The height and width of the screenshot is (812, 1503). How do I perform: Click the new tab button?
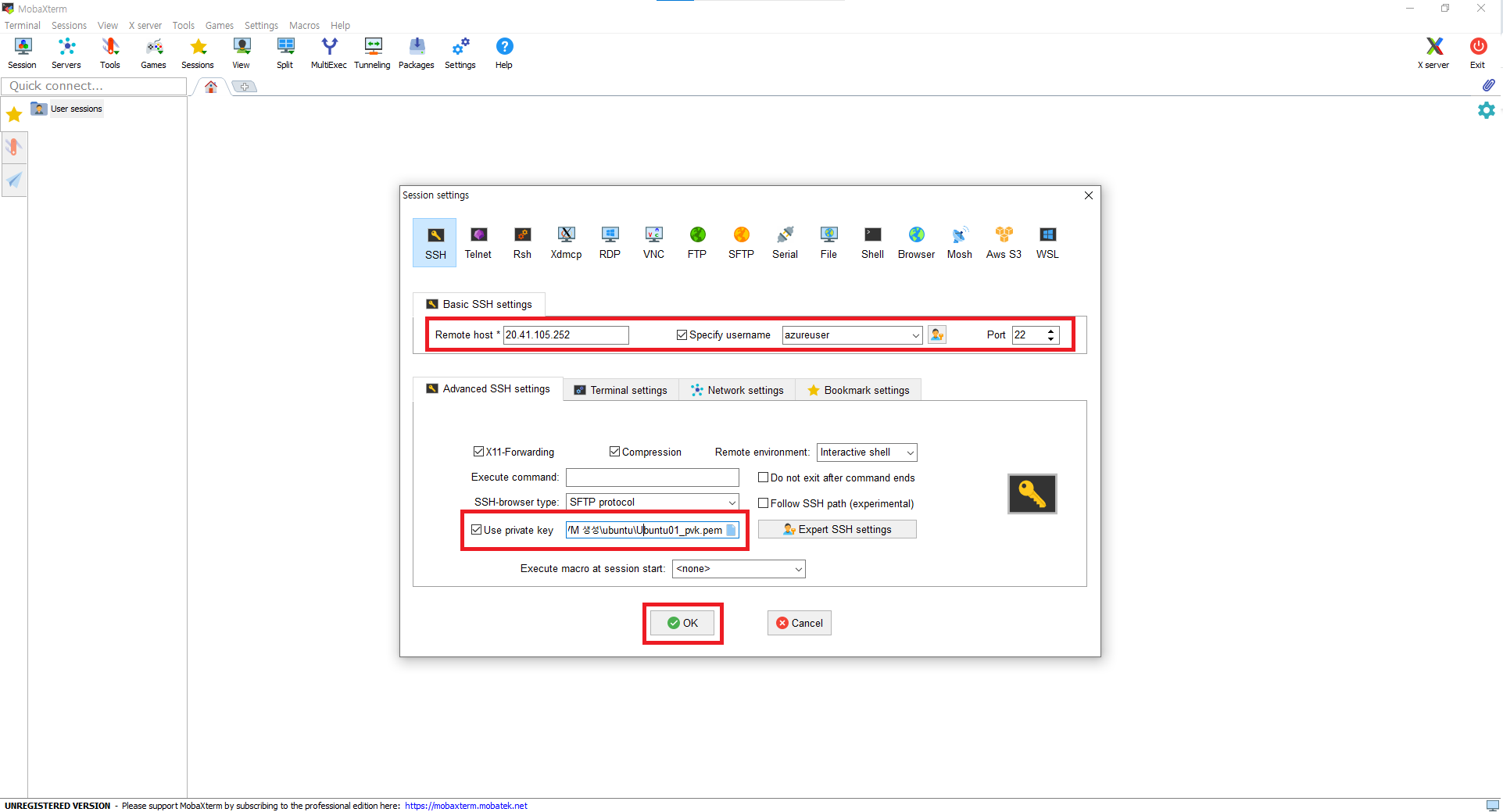click(245, 87)
